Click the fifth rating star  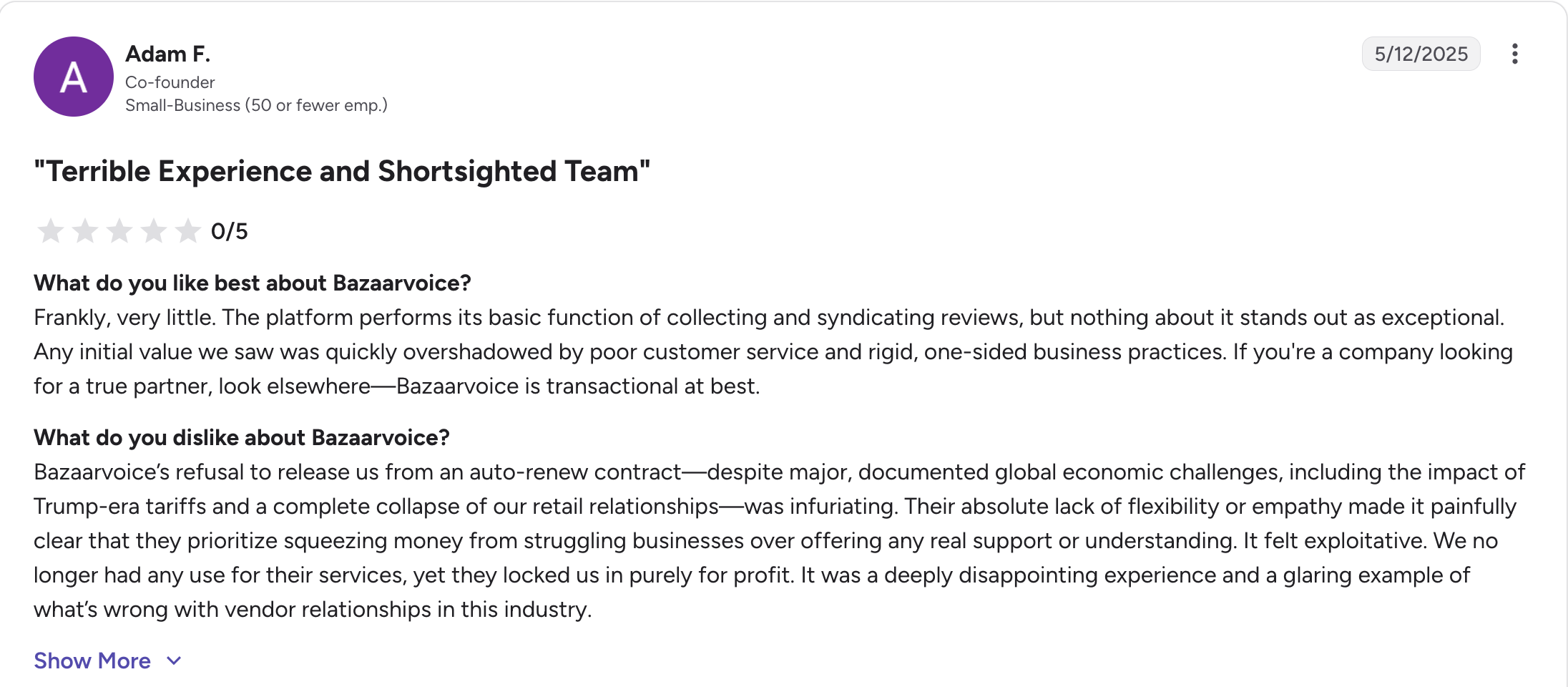pos(188,231)
